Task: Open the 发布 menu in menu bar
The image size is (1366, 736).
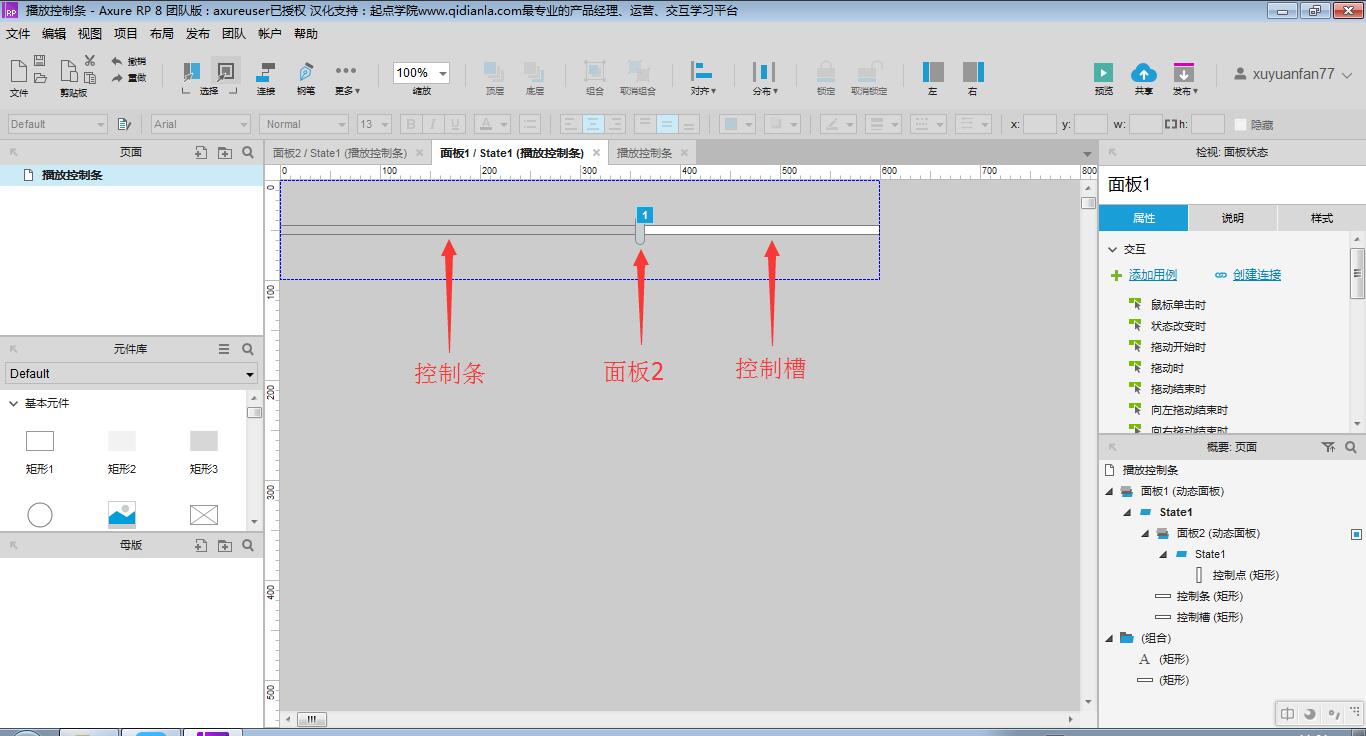Action: tap(198, 34)
